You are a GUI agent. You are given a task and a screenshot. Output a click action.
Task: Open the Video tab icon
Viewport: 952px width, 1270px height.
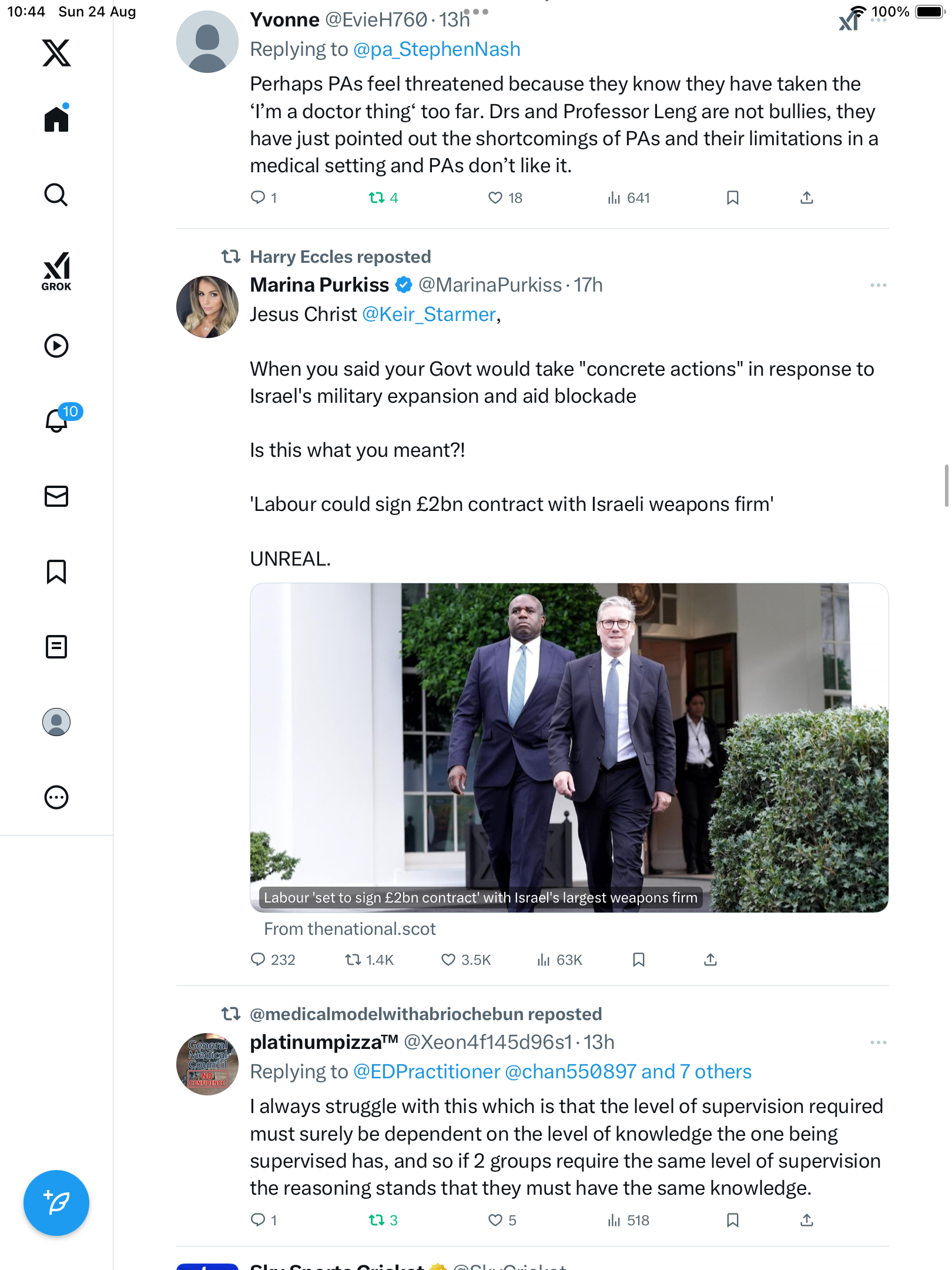tap(56, 346)
